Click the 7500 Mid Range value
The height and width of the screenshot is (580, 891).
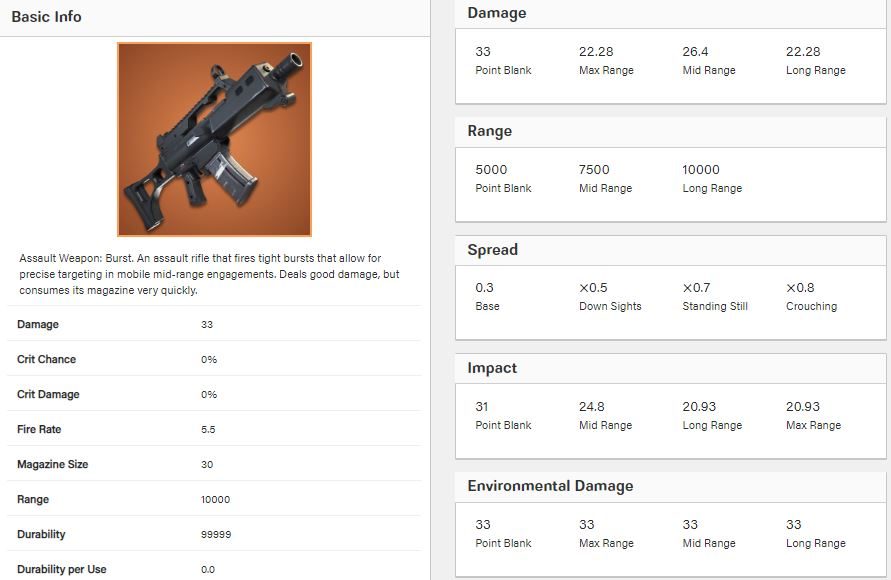(605, 178)
